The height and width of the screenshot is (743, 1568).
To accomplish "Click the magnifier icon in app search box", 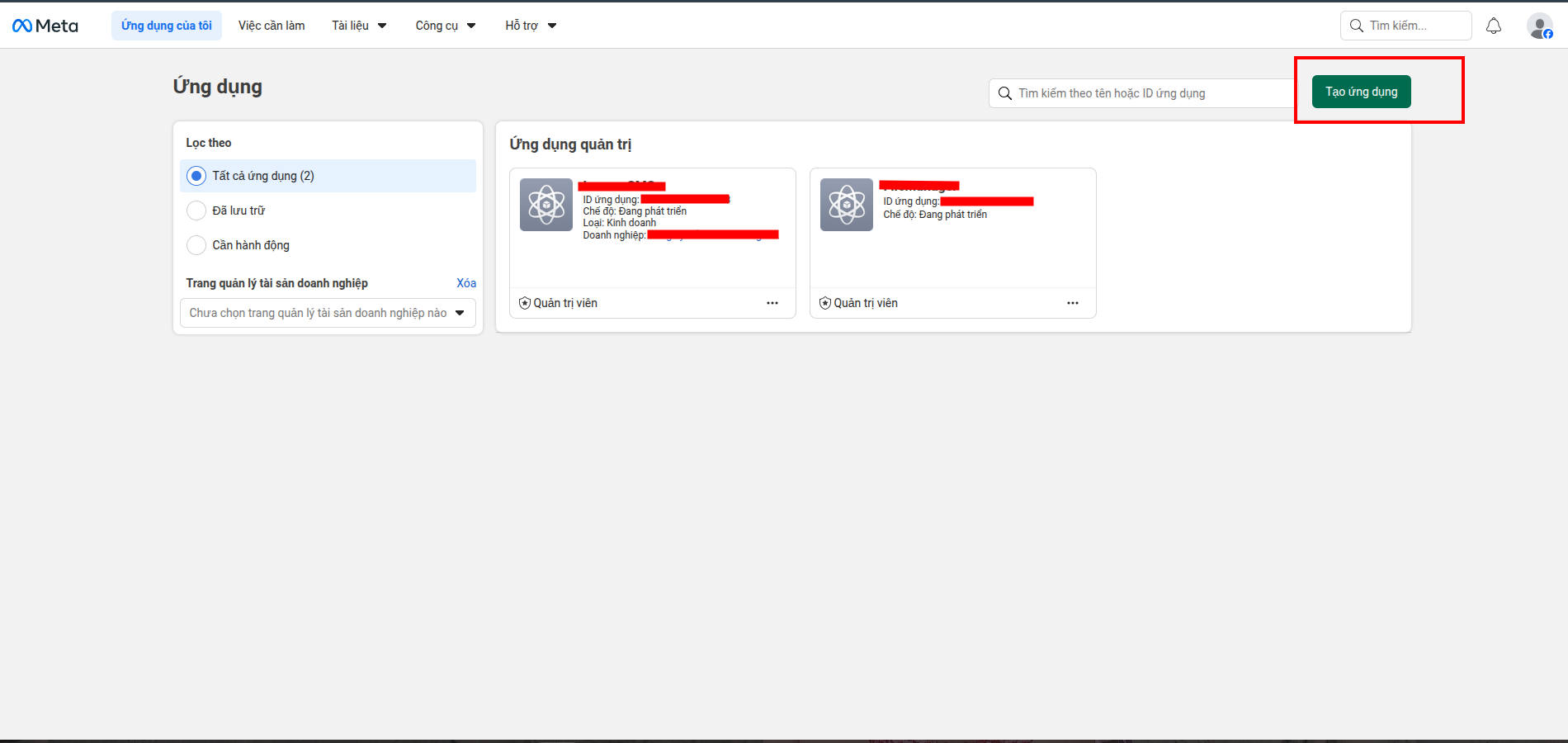I will (x=1004, y=93).
